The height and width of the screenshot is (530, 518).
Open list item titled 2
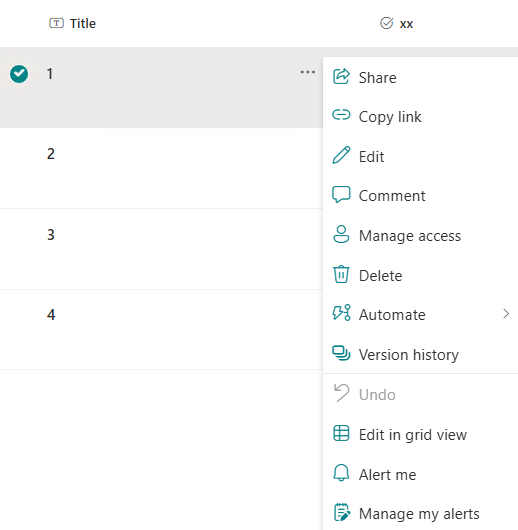pyautogui.click(x=51, y=154)
